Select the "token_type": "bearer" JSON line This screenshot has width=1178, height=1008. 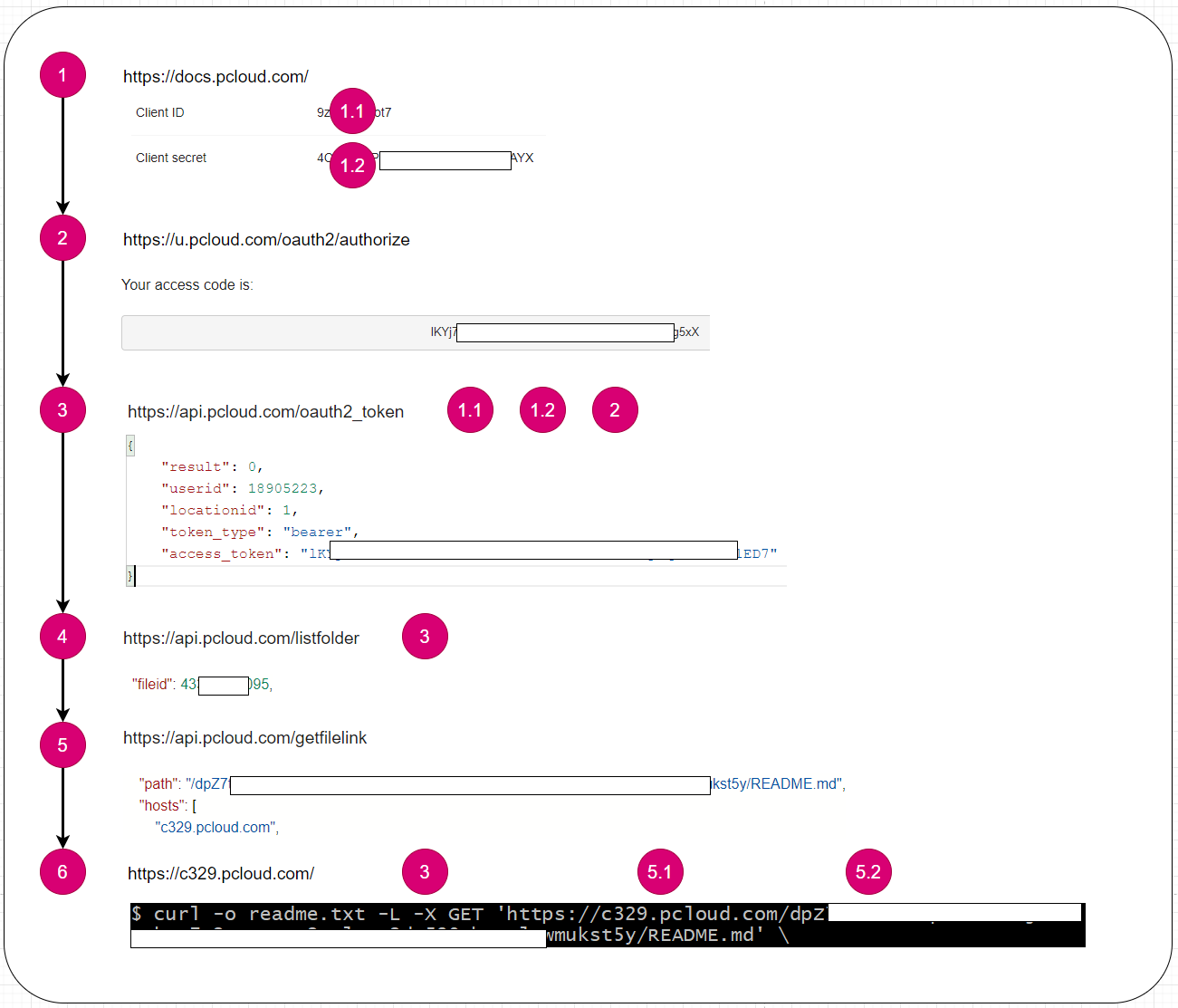pyautogui.click(x=260, y=533)
